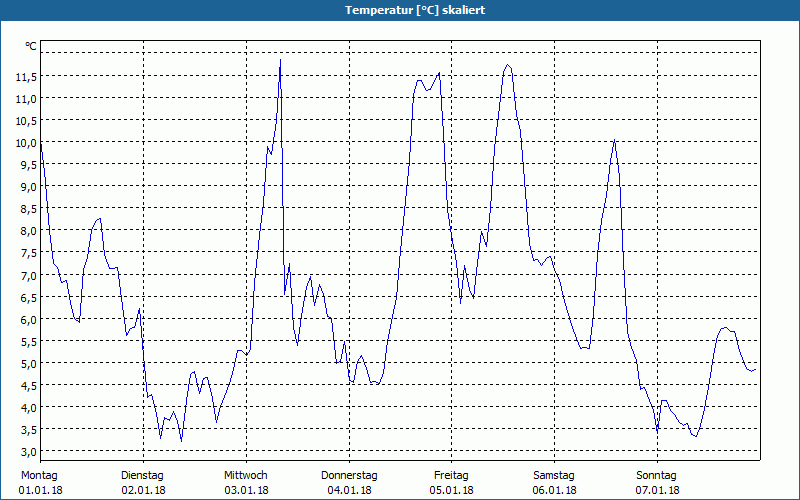Select the 7,5 y-axis value
This screenshot has width=800, height=500.
coord(28,253)
